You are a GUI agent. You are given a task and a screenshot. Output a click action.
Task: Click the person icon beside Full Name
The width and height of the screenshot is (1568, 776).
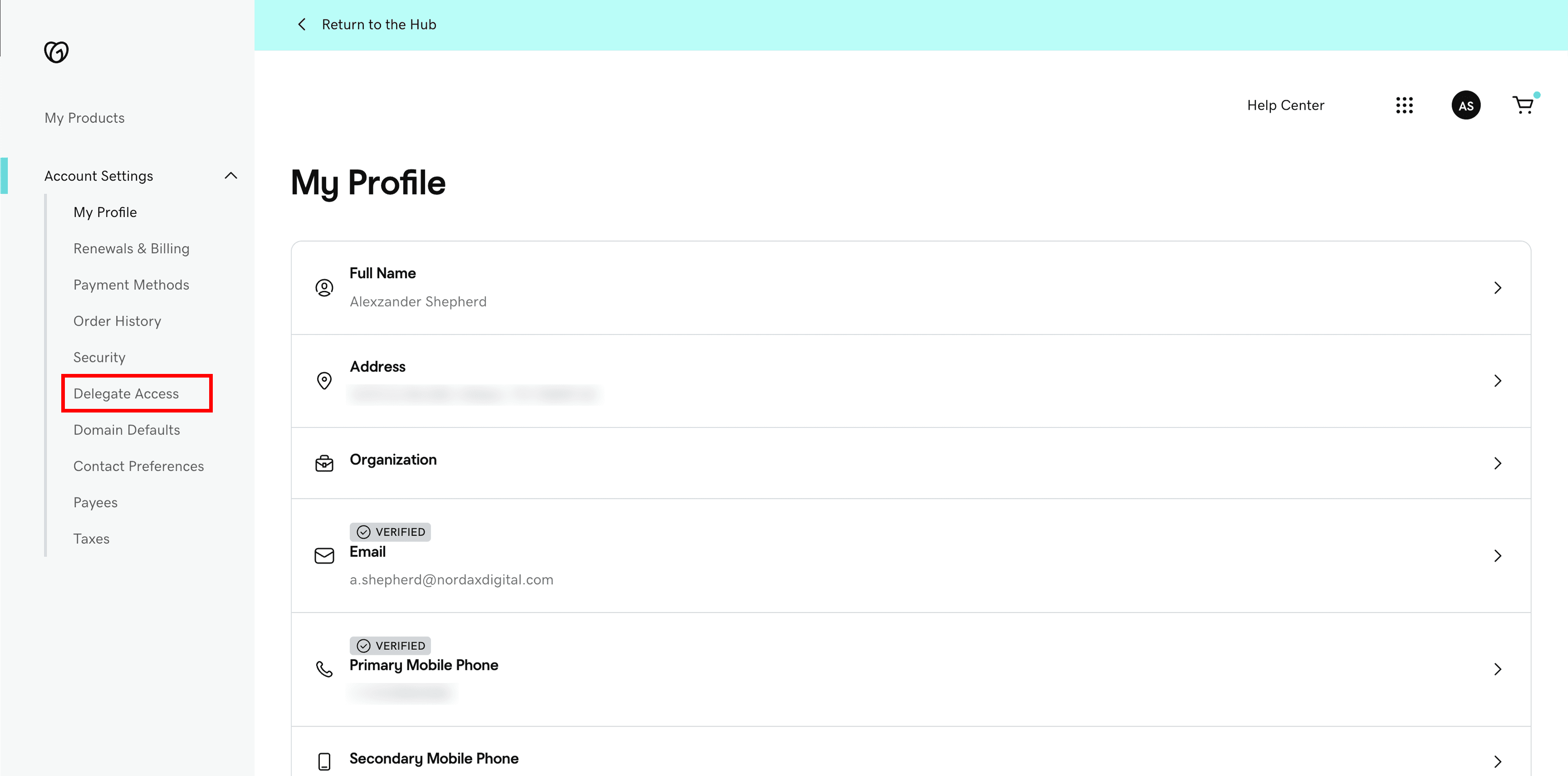pyautogui.click(x=324, y=288)
